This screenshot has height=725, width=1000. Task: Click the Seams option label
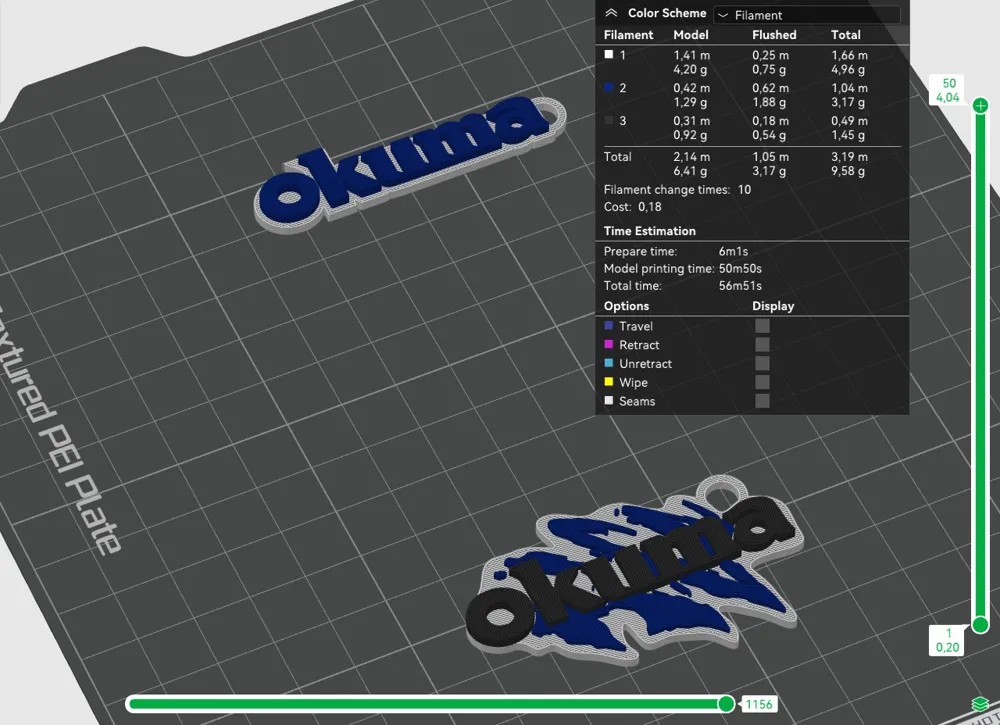click(637, 401)
